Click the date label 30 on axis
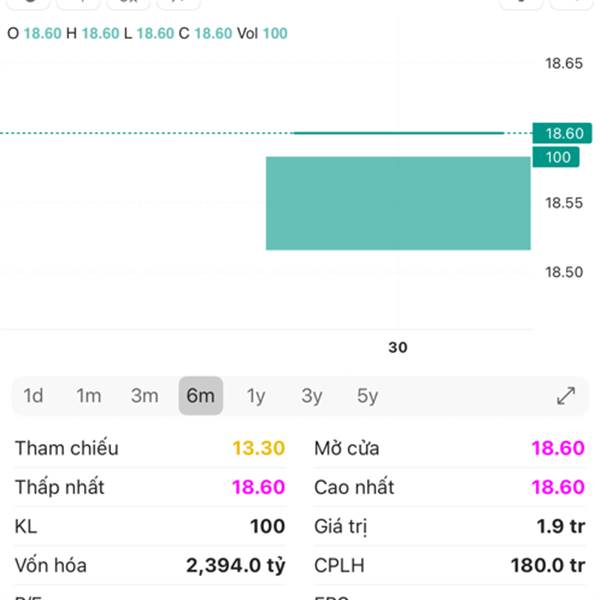 [x=398, y=348]
